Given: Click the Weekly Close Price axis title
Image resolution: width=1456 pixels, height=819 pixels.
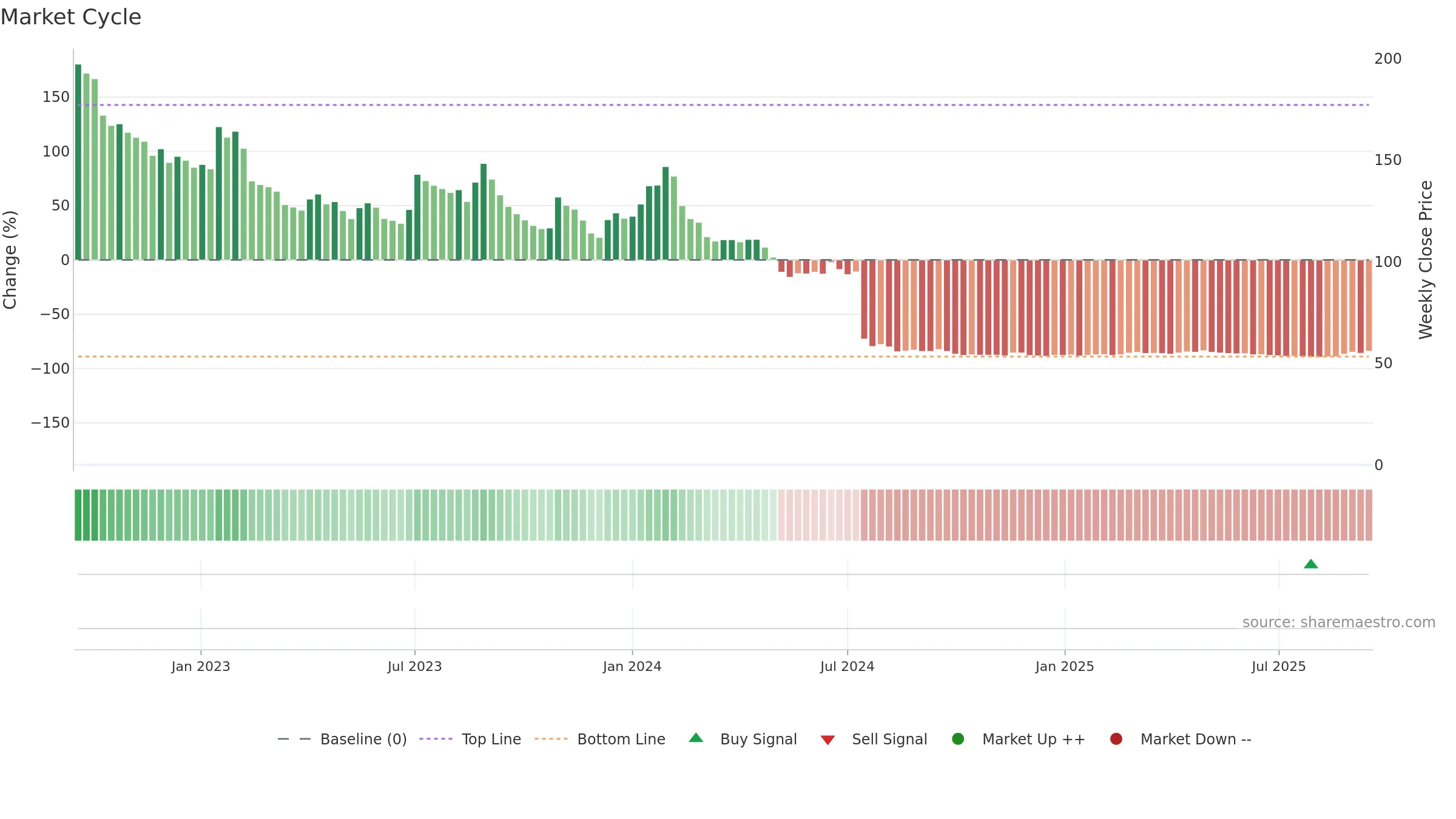Looking at the screenshot, I should (x=1426, y=260).
